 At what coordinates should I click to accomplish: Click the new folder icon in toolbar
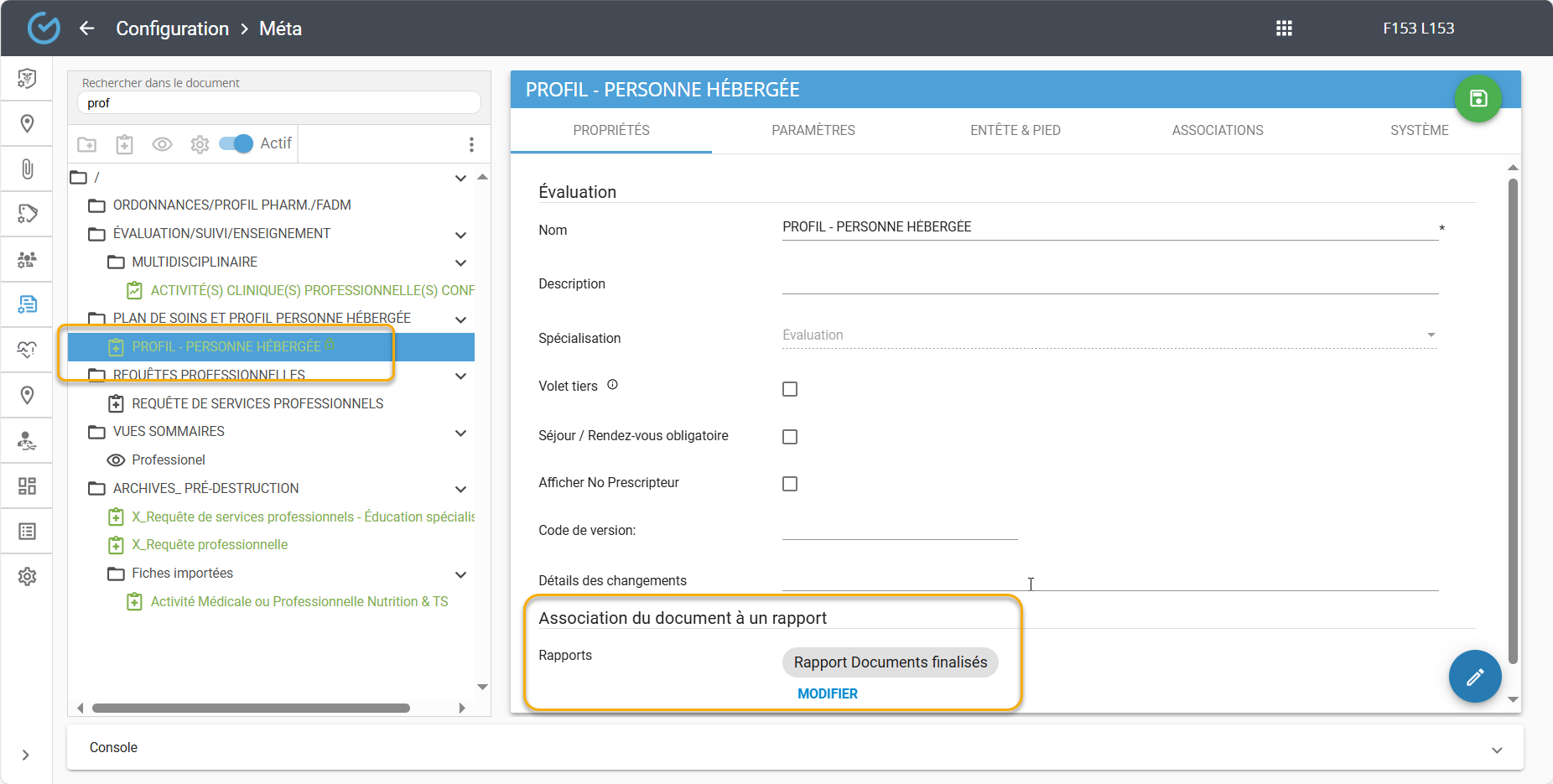tap(87, 144)
